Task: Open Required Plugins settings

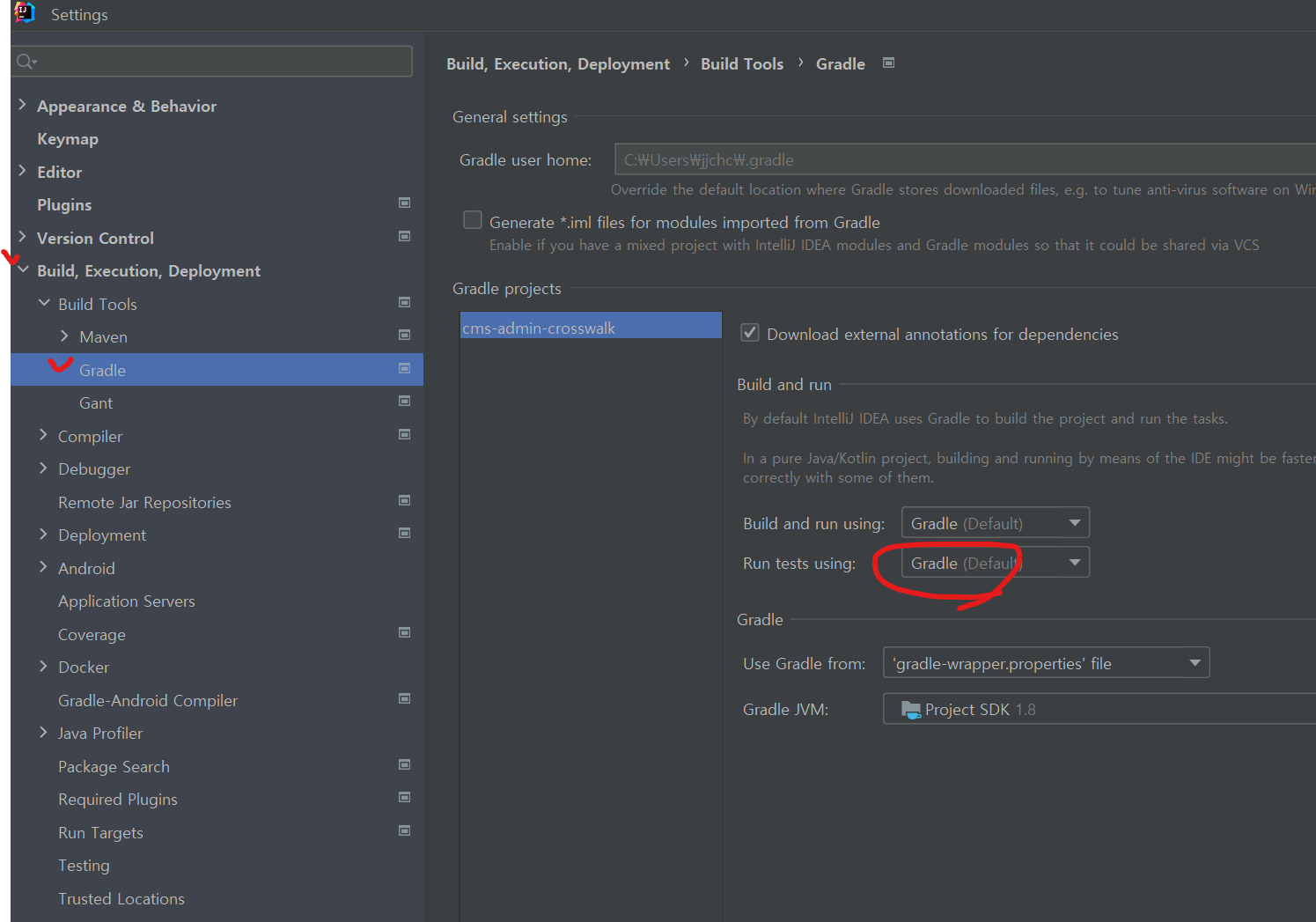Action: (x=118, y=799)
